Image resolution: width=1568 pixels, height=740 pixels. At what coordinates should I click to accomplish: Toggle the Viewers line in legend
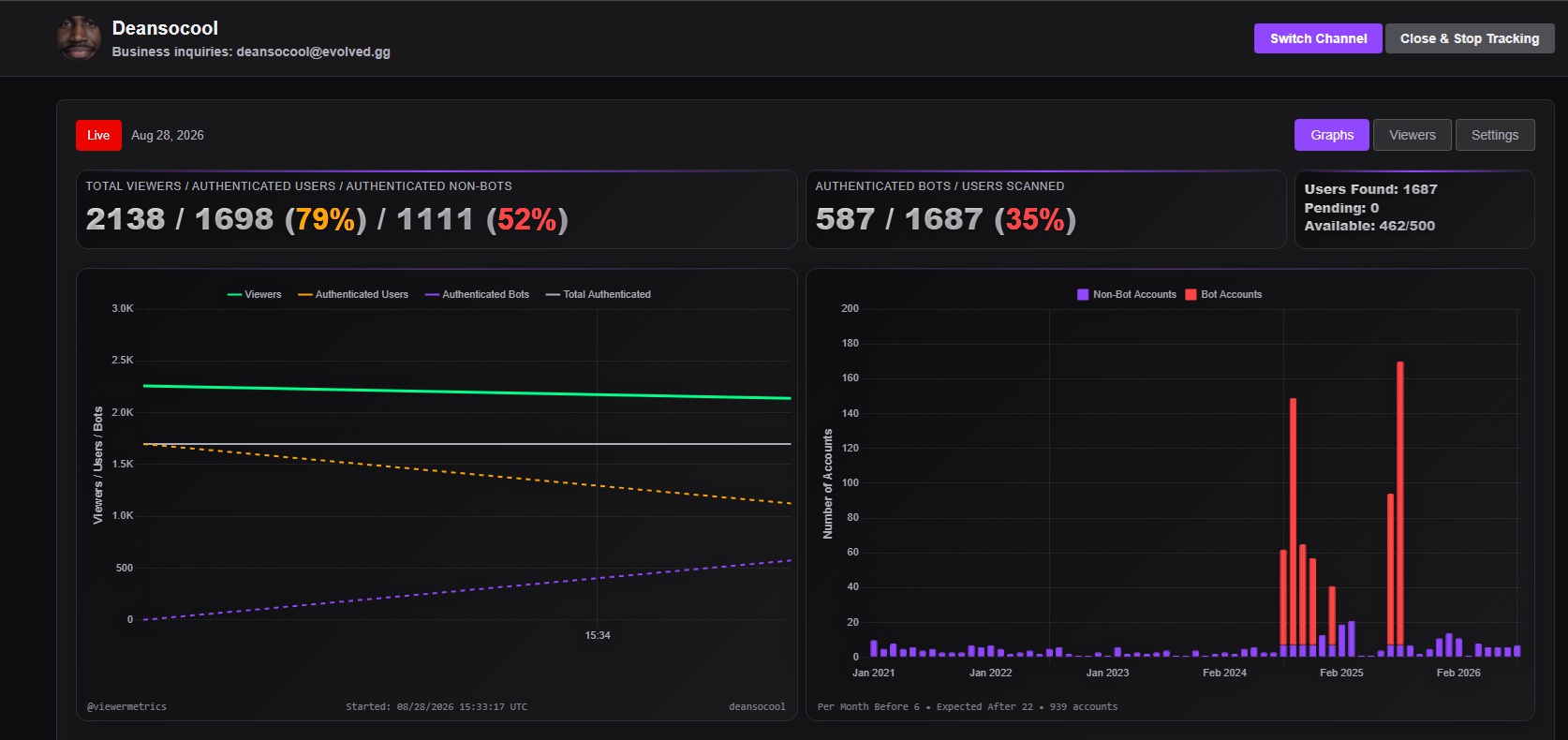coord(254,294)
